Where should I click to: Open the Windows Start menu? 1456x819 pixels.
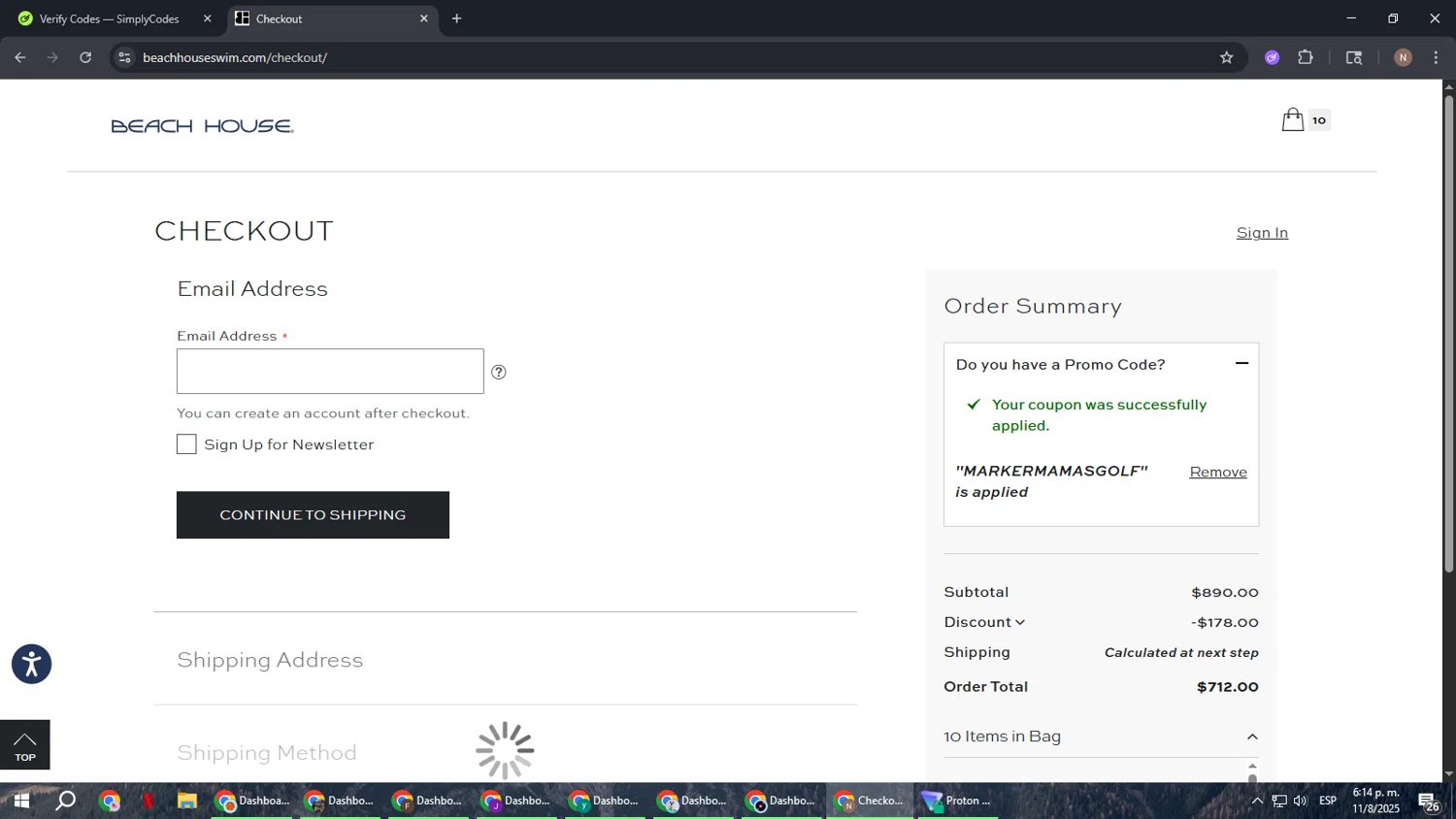[20, 801]
